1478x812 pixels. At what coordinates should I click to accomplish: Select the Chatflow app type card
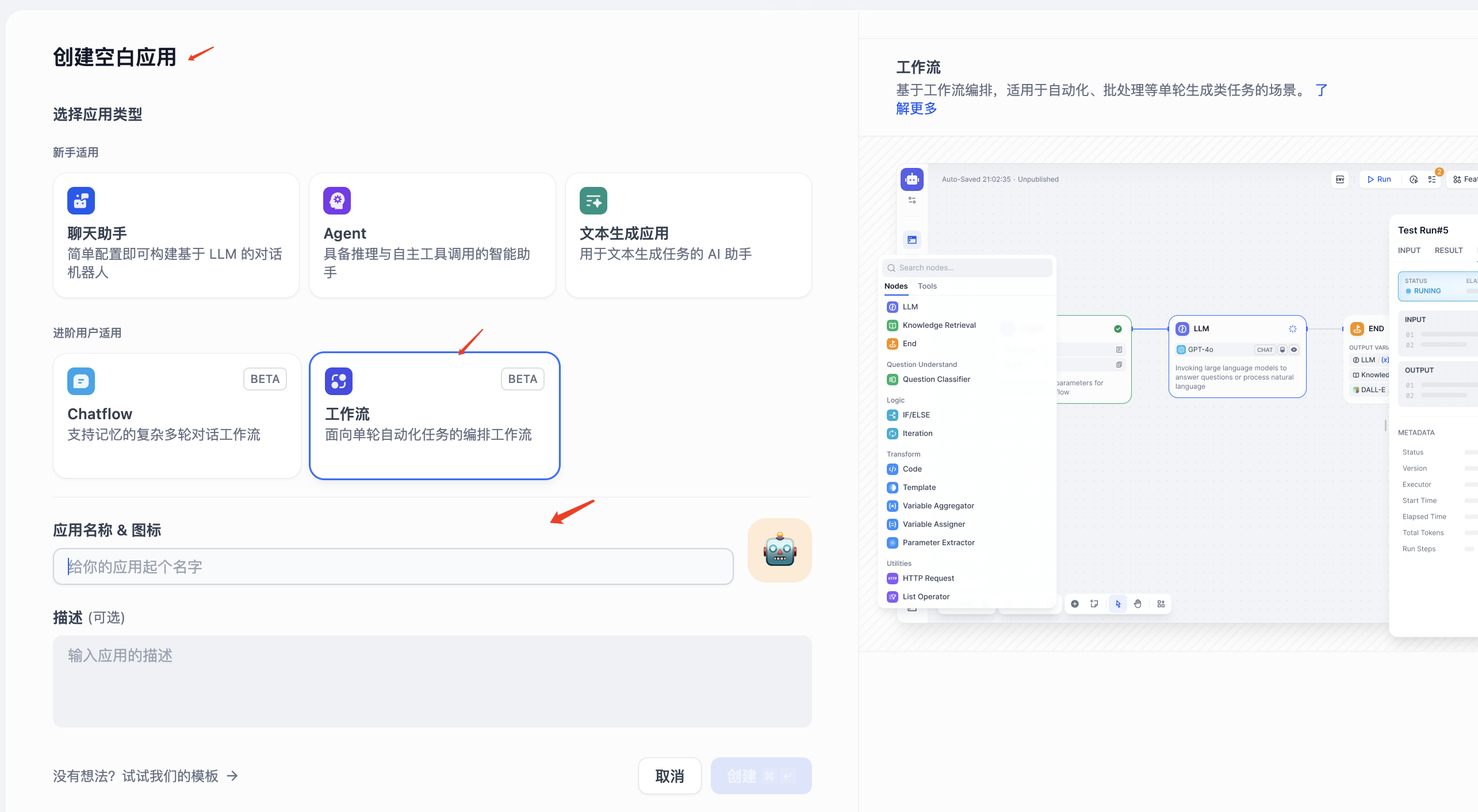pos(177,415)
